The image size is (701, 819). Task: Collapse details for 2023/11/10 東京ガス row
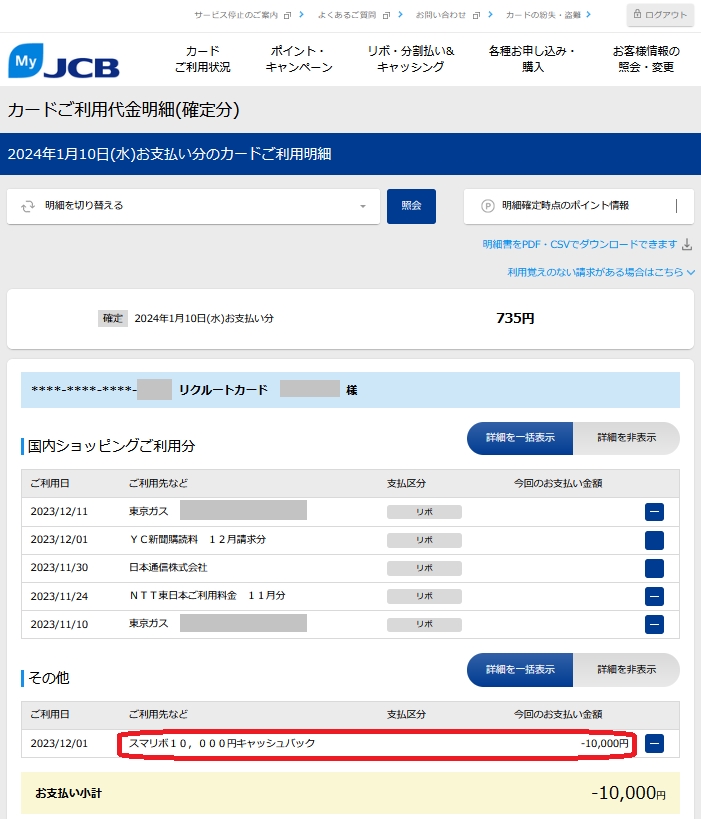[654, 624]
